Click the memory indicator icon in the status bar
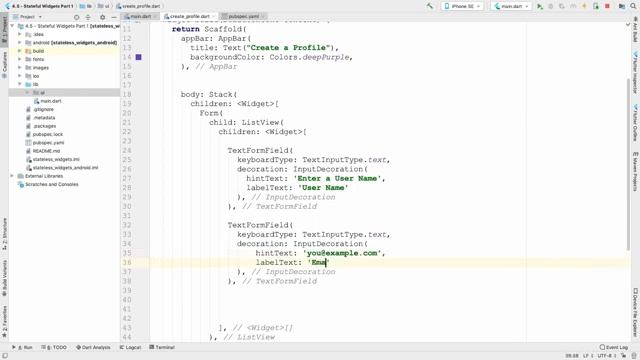 (634, 356)
